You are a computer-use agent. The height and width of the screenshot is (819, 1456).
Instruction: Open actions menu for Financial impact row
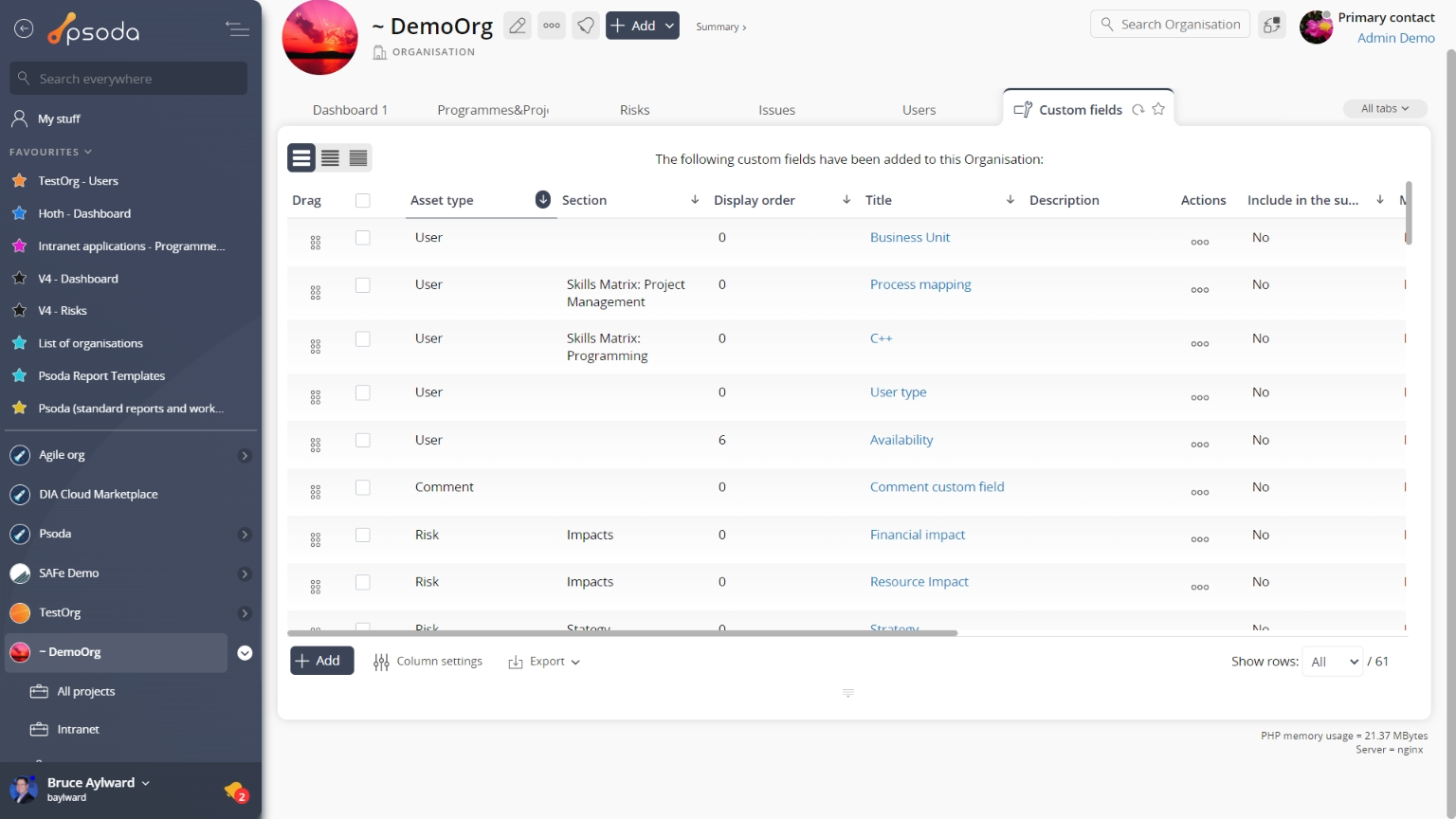tap(1200, 539)
